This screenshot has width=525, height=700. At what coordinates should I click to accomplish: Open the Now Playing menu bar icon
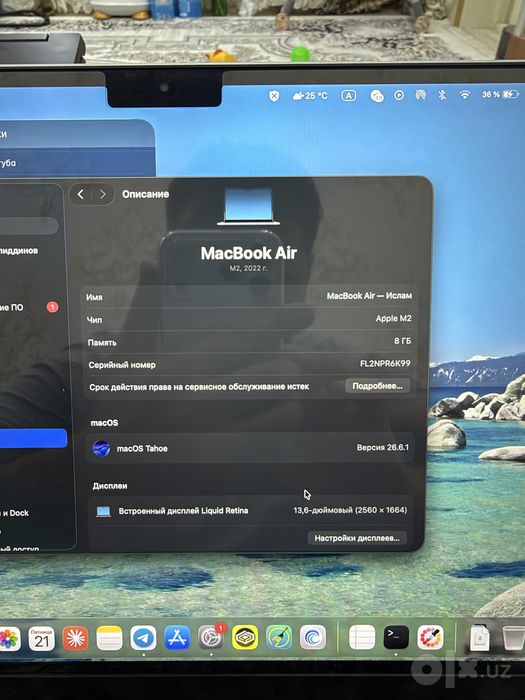399,95
